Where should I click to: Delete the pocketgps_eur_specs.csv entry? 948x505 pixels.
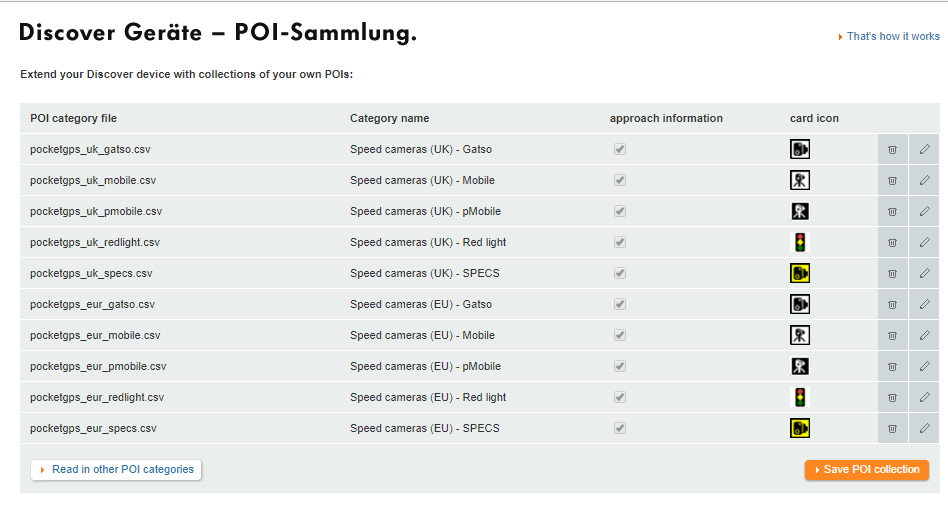click(892, 428)
